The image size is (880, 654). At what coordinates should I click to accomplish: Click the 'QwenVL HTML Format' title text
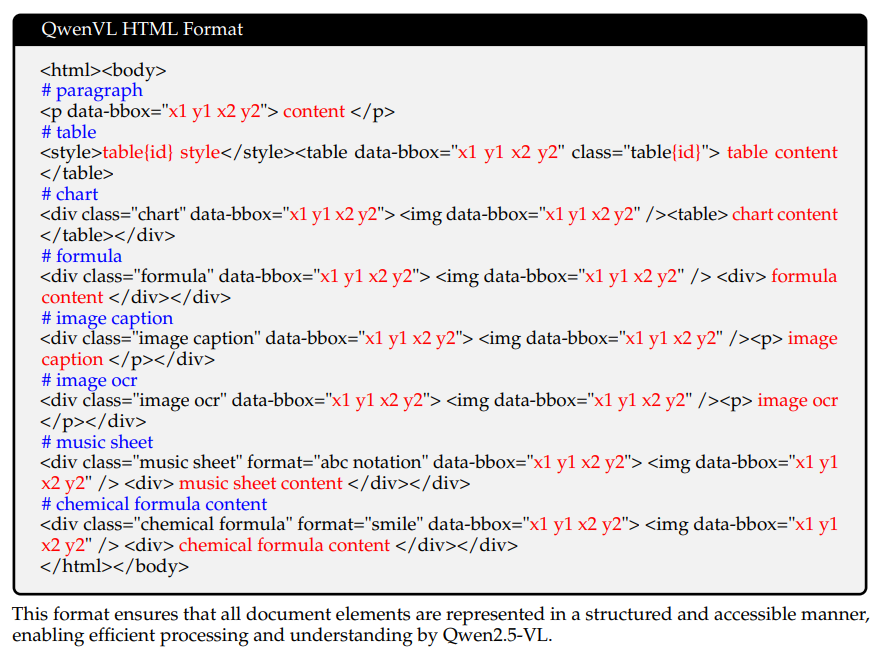coord(142,29)
